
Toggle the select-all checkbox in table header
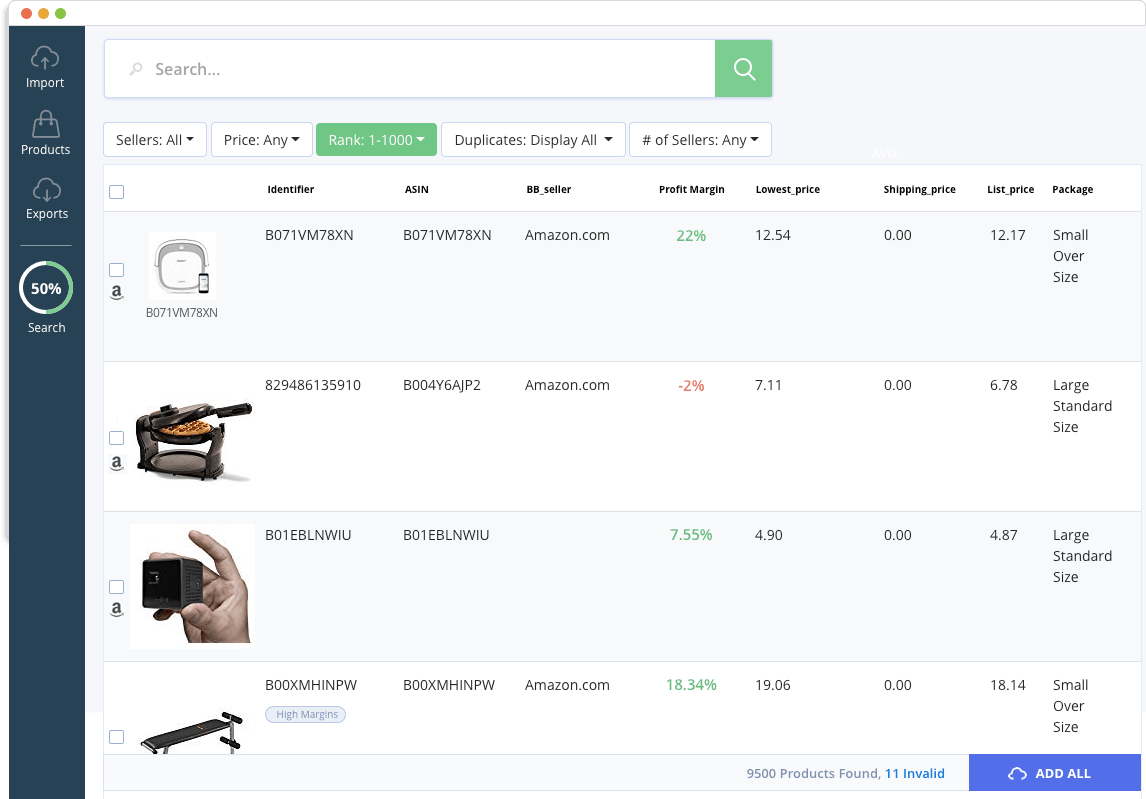117,192
